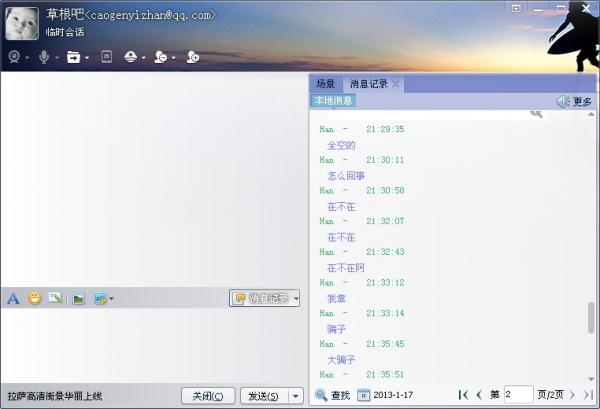Click the speaker icon beside 更多
Screen dimensions: 600x409
pos(562,101)
